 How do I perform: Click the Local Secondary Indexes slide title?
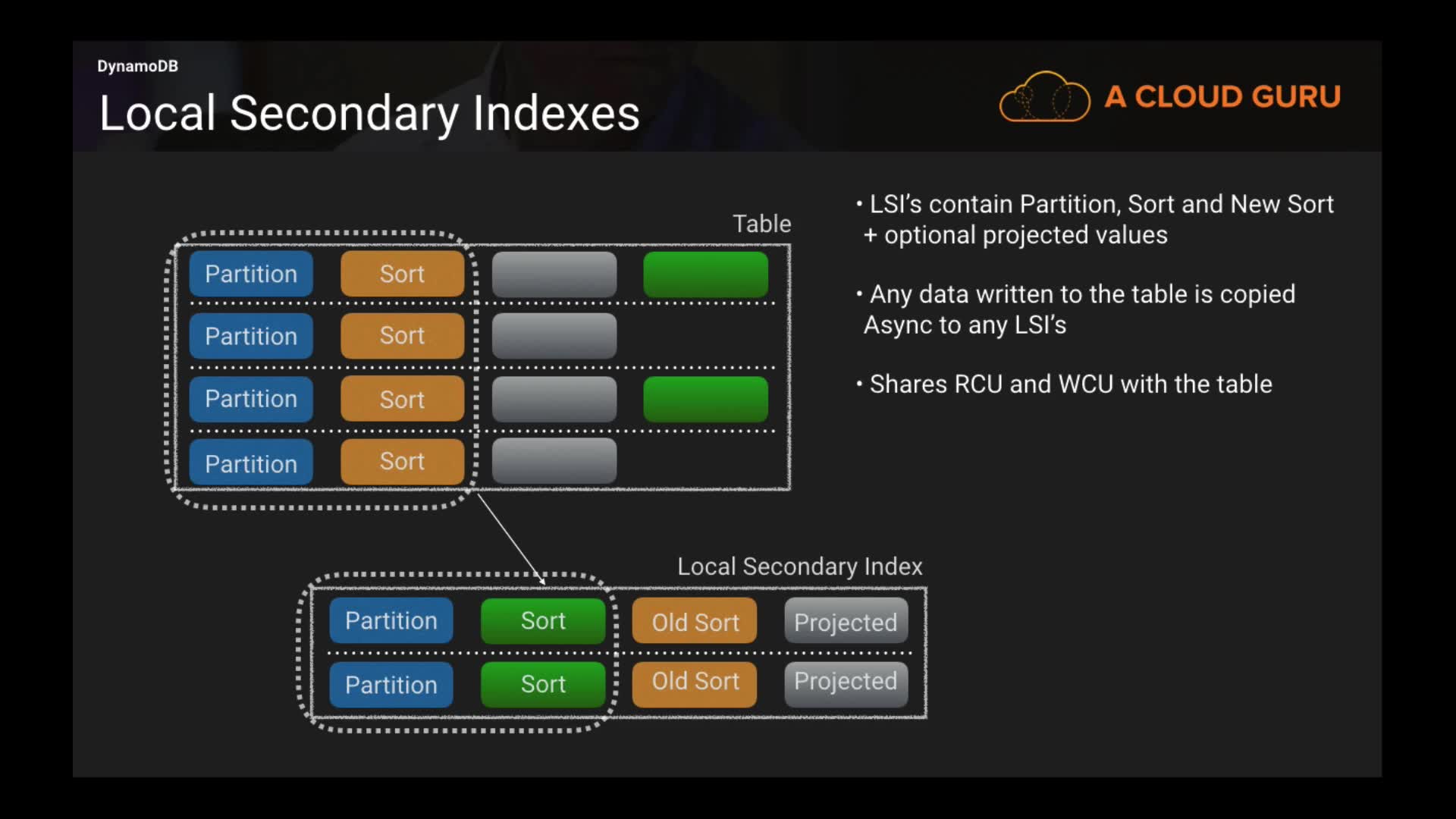369,114
